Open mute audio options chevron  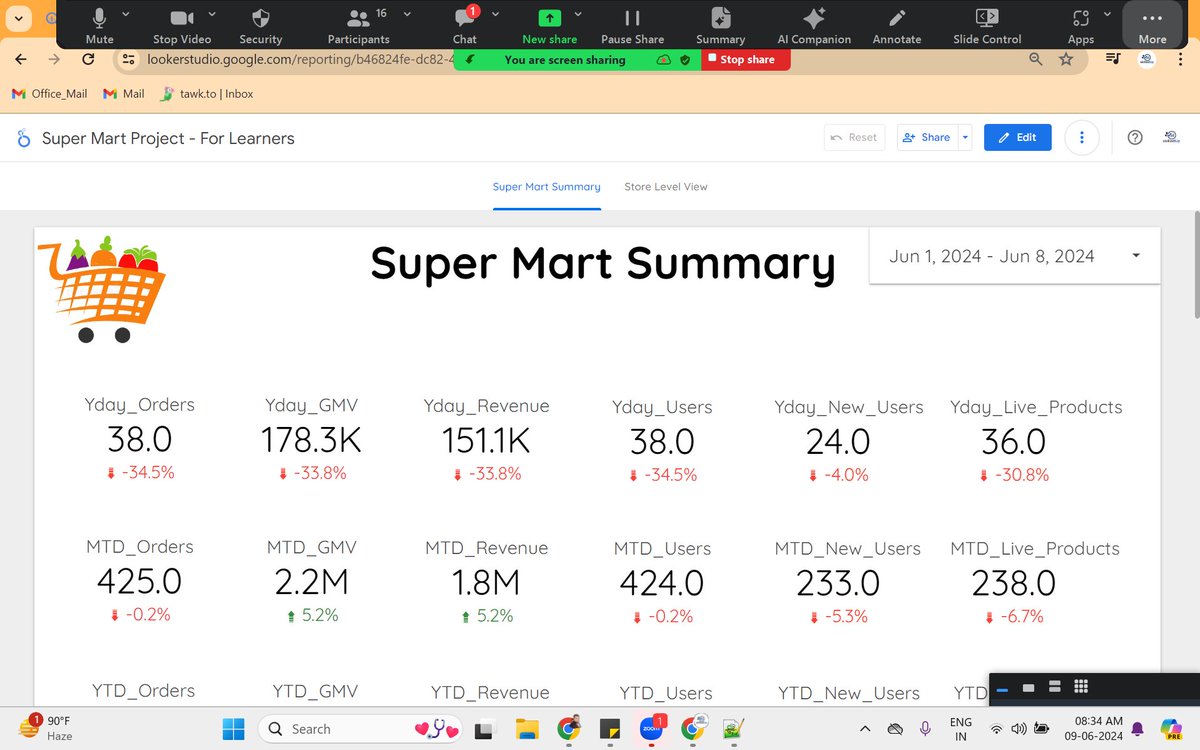pyautogui.click(x=125, y=14)
